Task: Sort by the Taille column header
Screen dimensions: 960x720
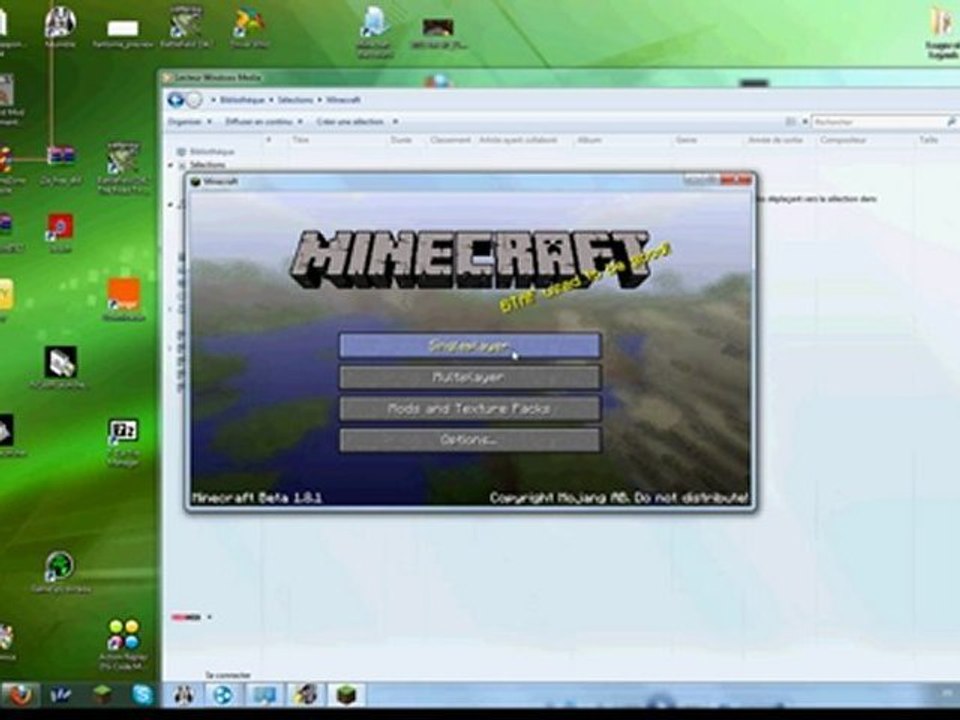Action: (928, 140)
